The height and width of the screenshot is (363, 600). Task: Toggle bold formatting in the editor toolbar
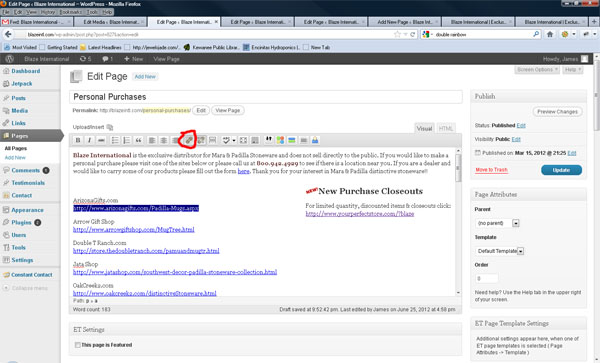point(78,140)
